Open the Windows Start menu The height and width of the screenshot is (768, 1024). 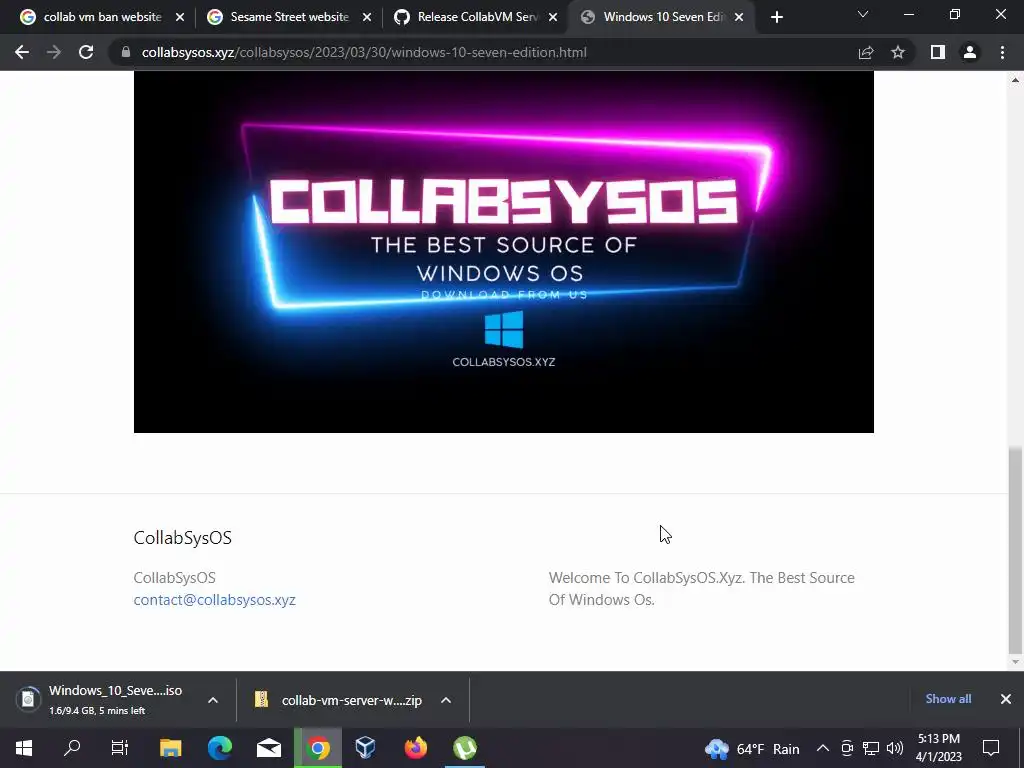(x=24, y=748)
